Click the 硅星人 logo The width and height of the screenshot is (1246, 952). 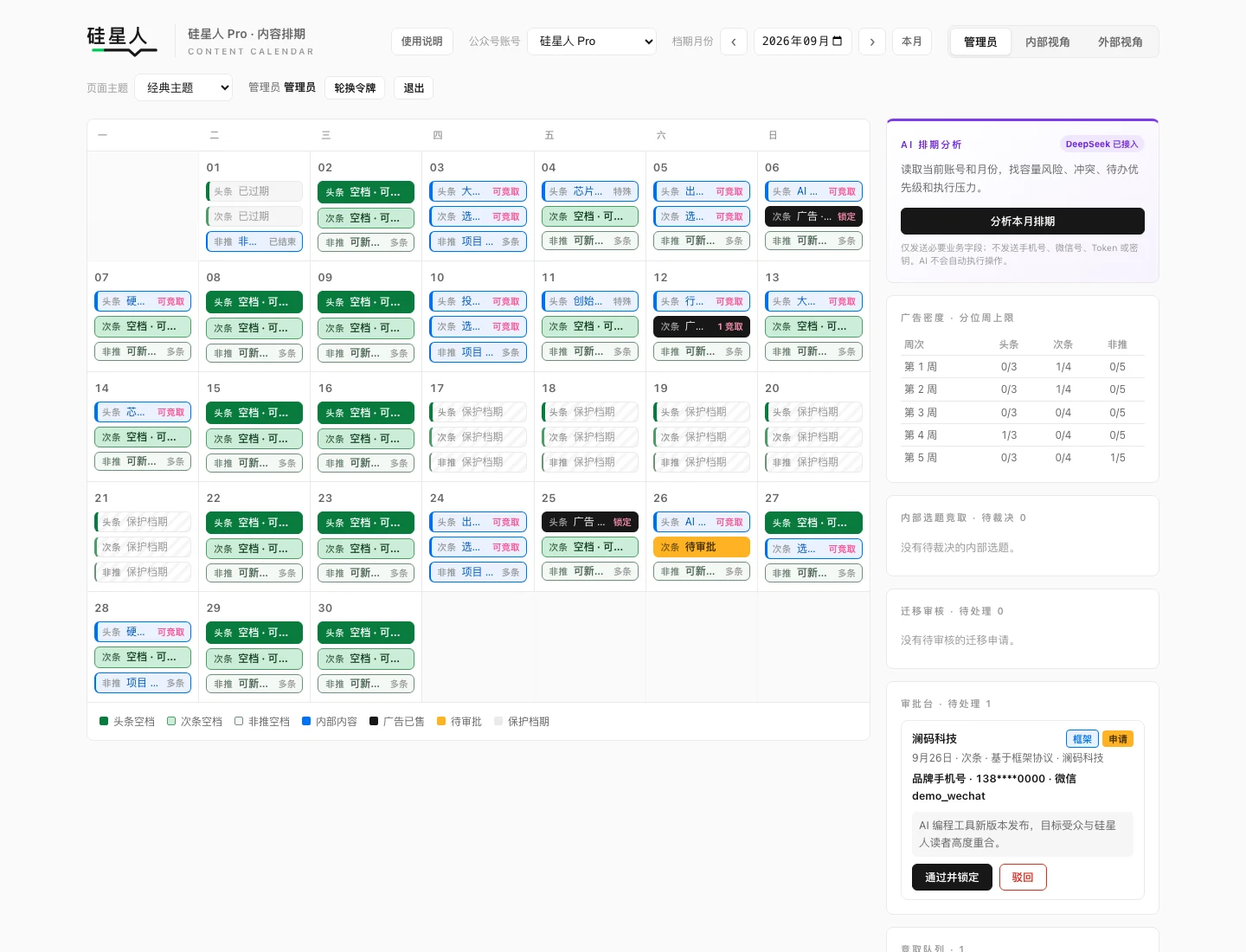click(x=122, y=41)
